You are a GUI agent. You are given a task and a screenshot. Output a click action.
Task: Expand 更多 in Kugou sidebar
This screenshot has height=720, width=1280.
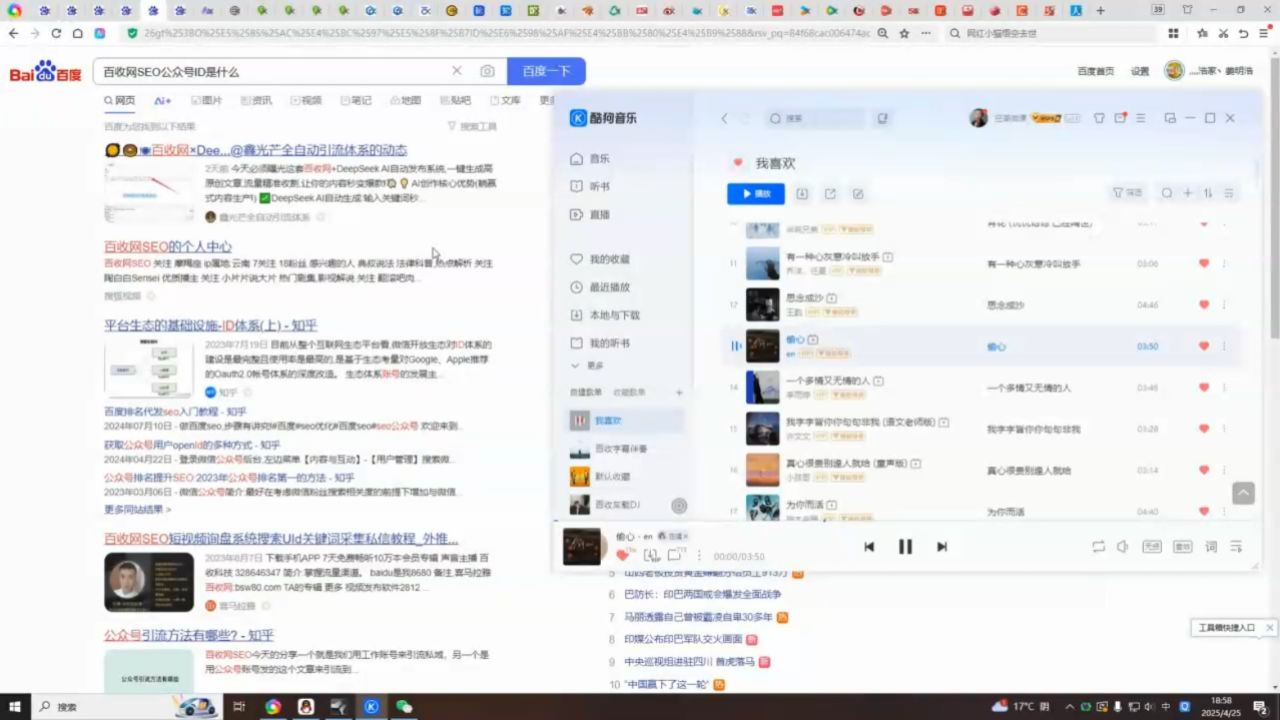(x=587, y=366)
